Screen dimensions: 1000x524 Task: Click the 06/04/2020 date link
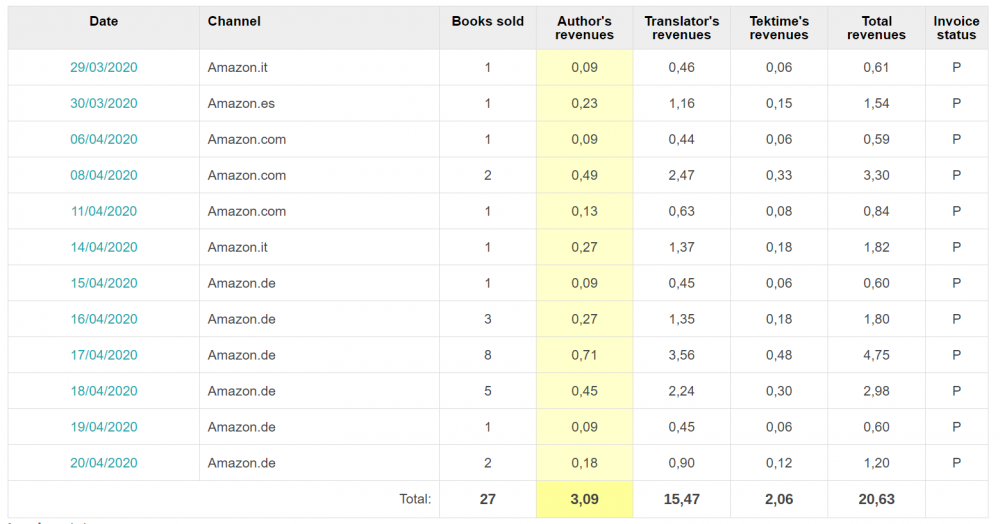(103, 140)
